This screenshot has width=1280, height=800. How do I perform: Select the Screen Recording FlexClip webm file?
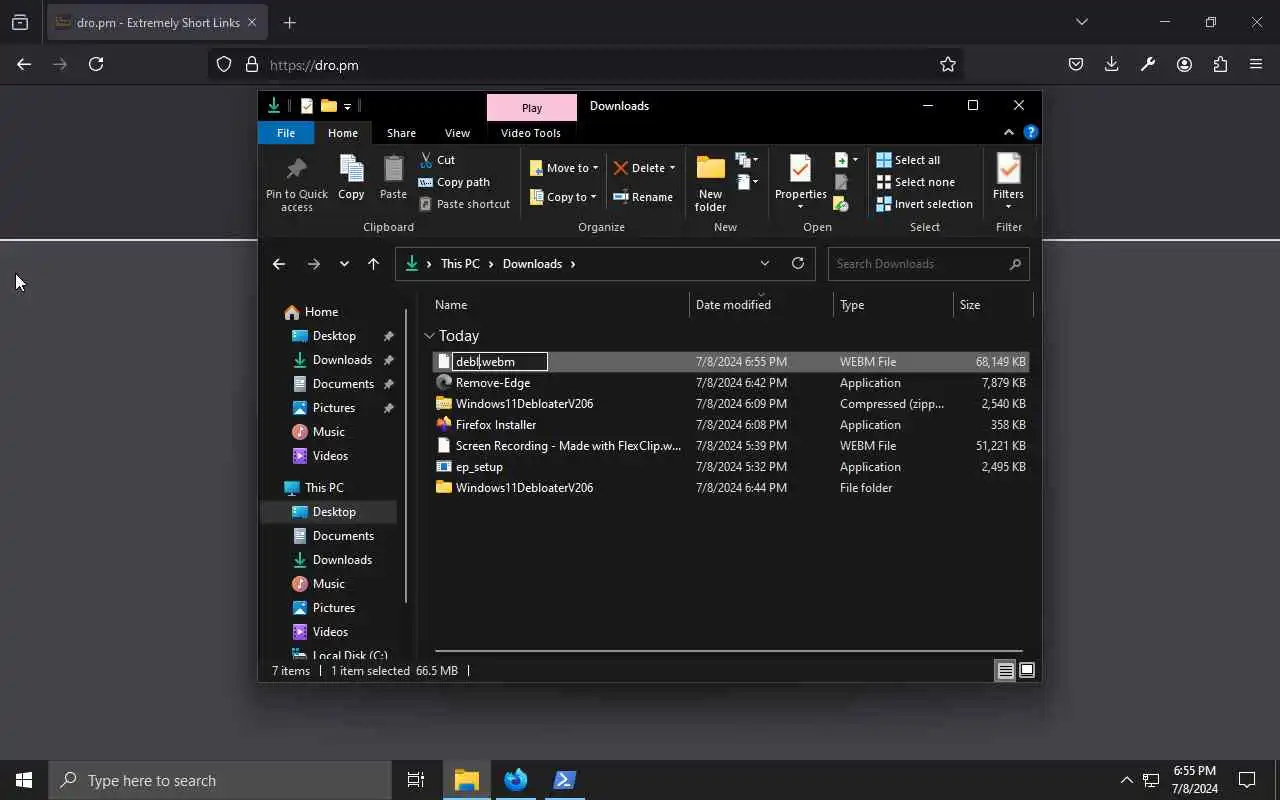(730, 446)
